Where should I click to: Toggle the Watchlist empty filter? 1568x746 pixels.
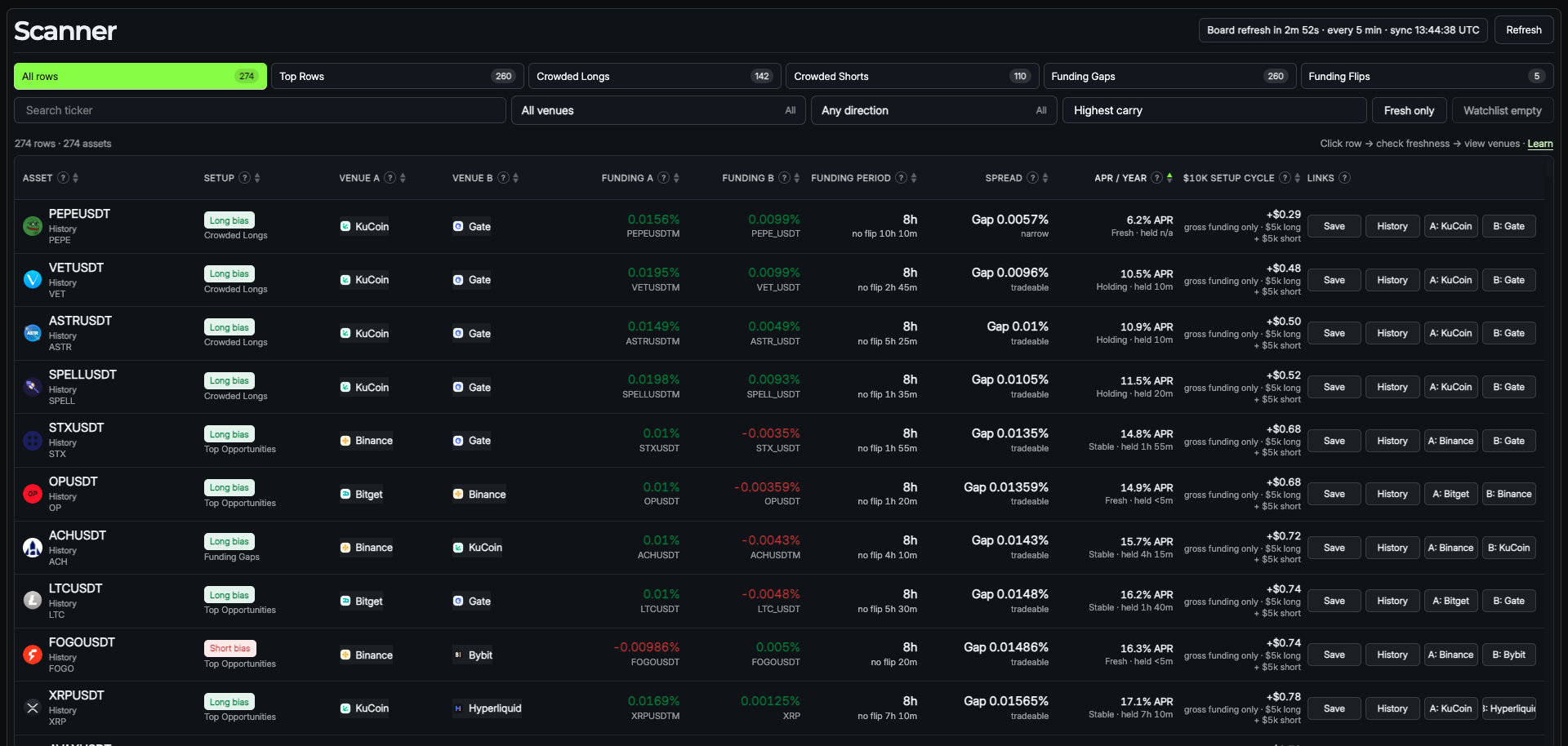click(x=1503, y=110)
